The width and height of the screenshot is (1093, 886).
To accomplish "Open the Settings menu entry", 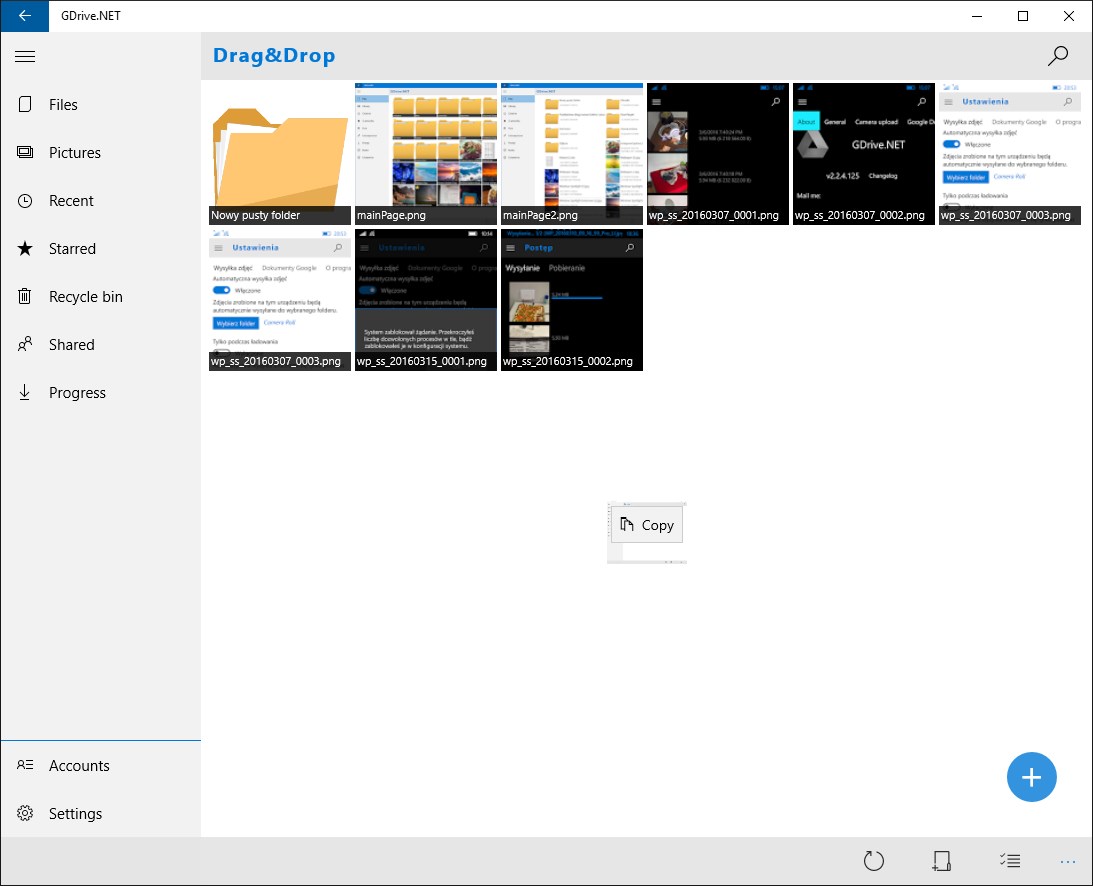I will click(75, 813).
